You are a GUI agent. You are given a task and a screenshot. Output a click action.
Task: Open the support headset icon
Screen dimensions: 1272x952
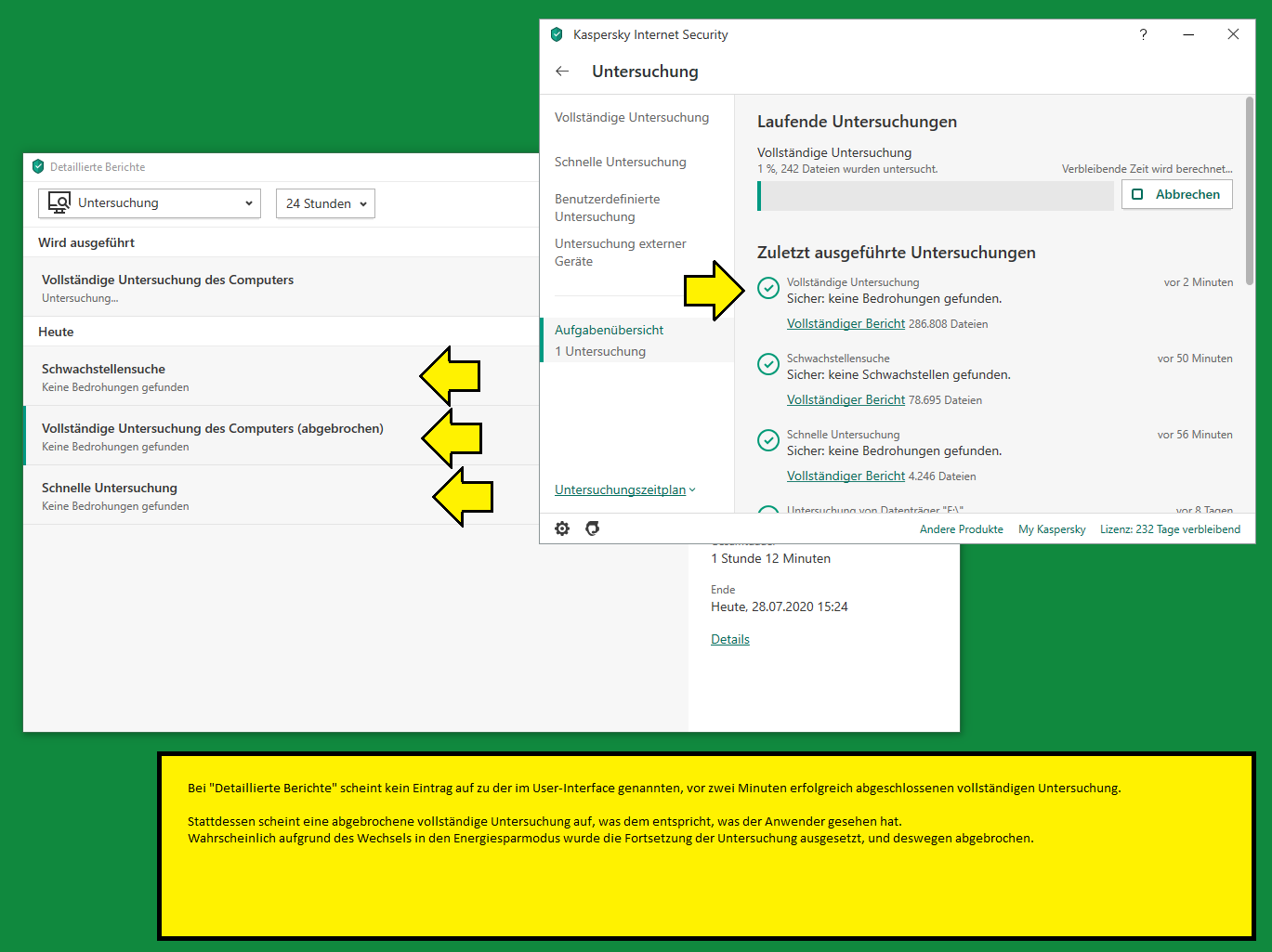point(593,528)
